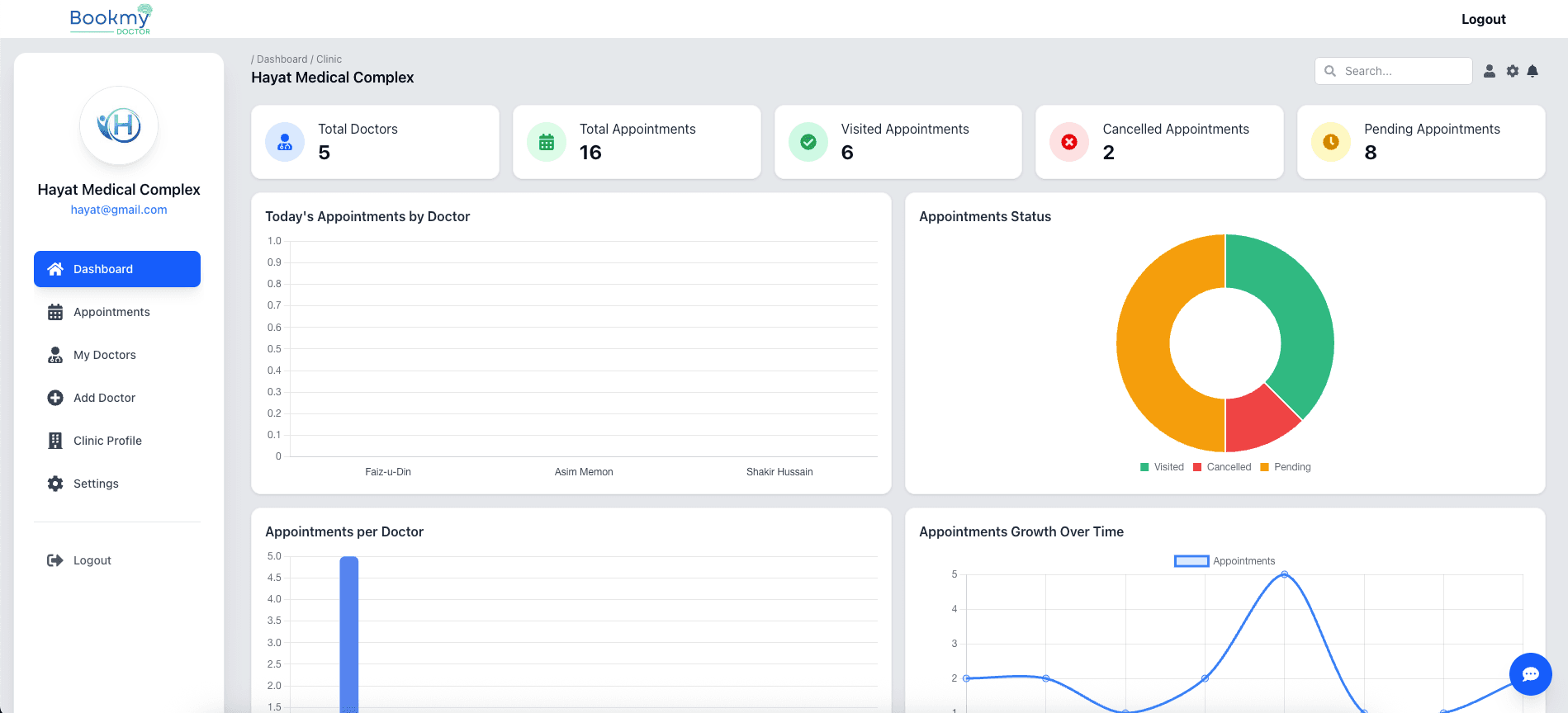This screenshot has width=1568, height=713.
Task: Click the Appointments Status chart title
Action: pos(985,216)
